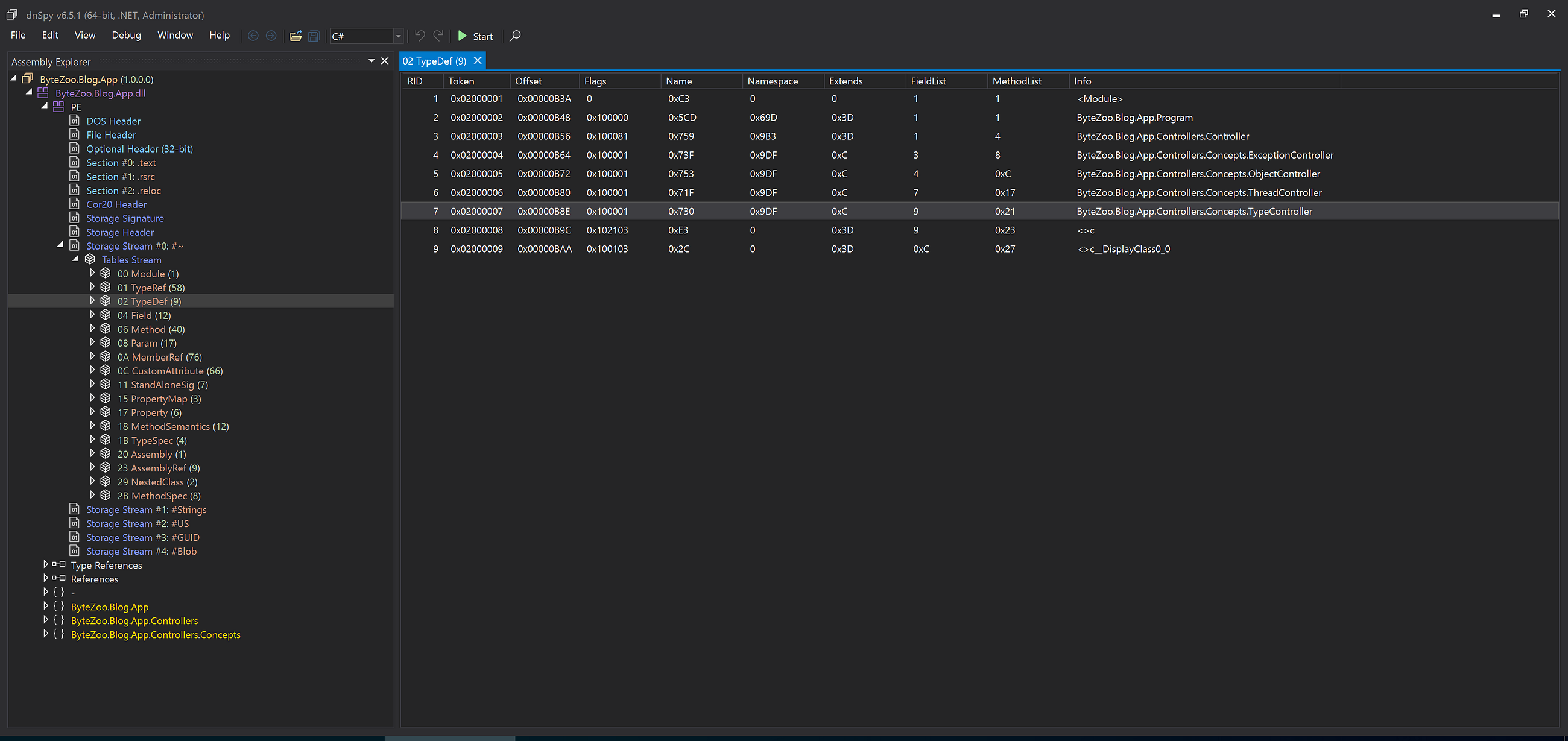1568x741 pixels.
Task: Click the Open file folder icon
Action: [296, 36]
